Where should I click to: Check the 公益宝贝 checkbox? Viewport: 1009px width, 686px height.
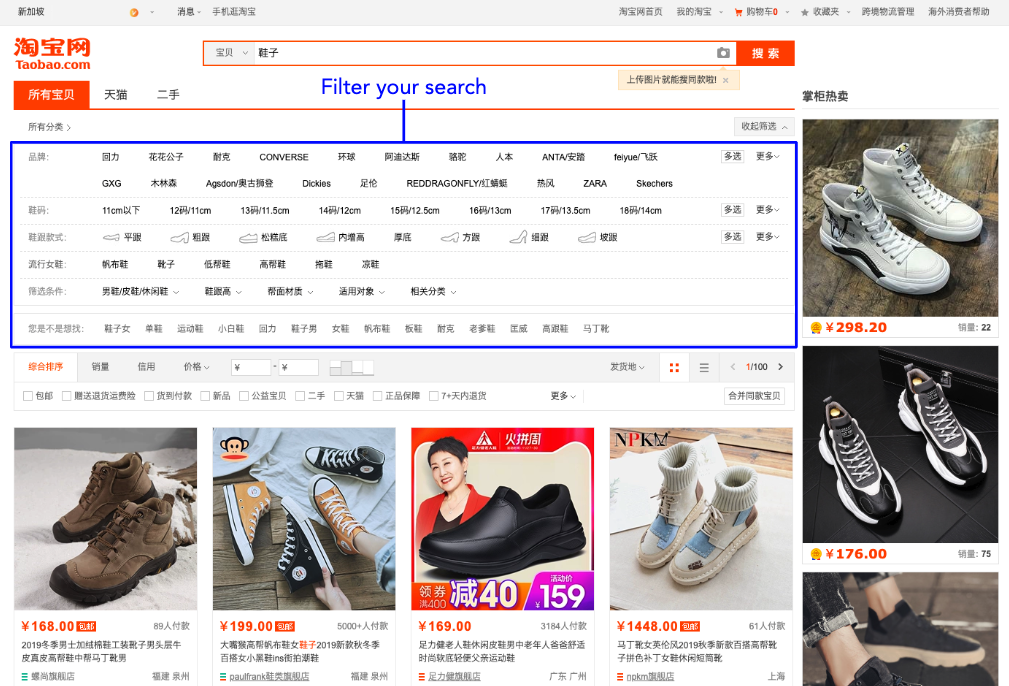[x=244, y=396]
